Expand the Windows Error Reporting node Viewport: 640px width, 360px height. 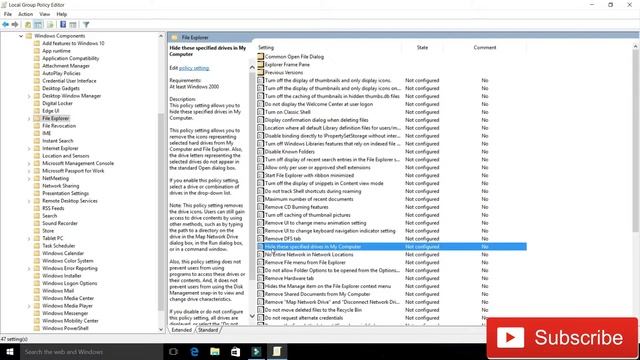pyautogui.click(x=29, y=269)
